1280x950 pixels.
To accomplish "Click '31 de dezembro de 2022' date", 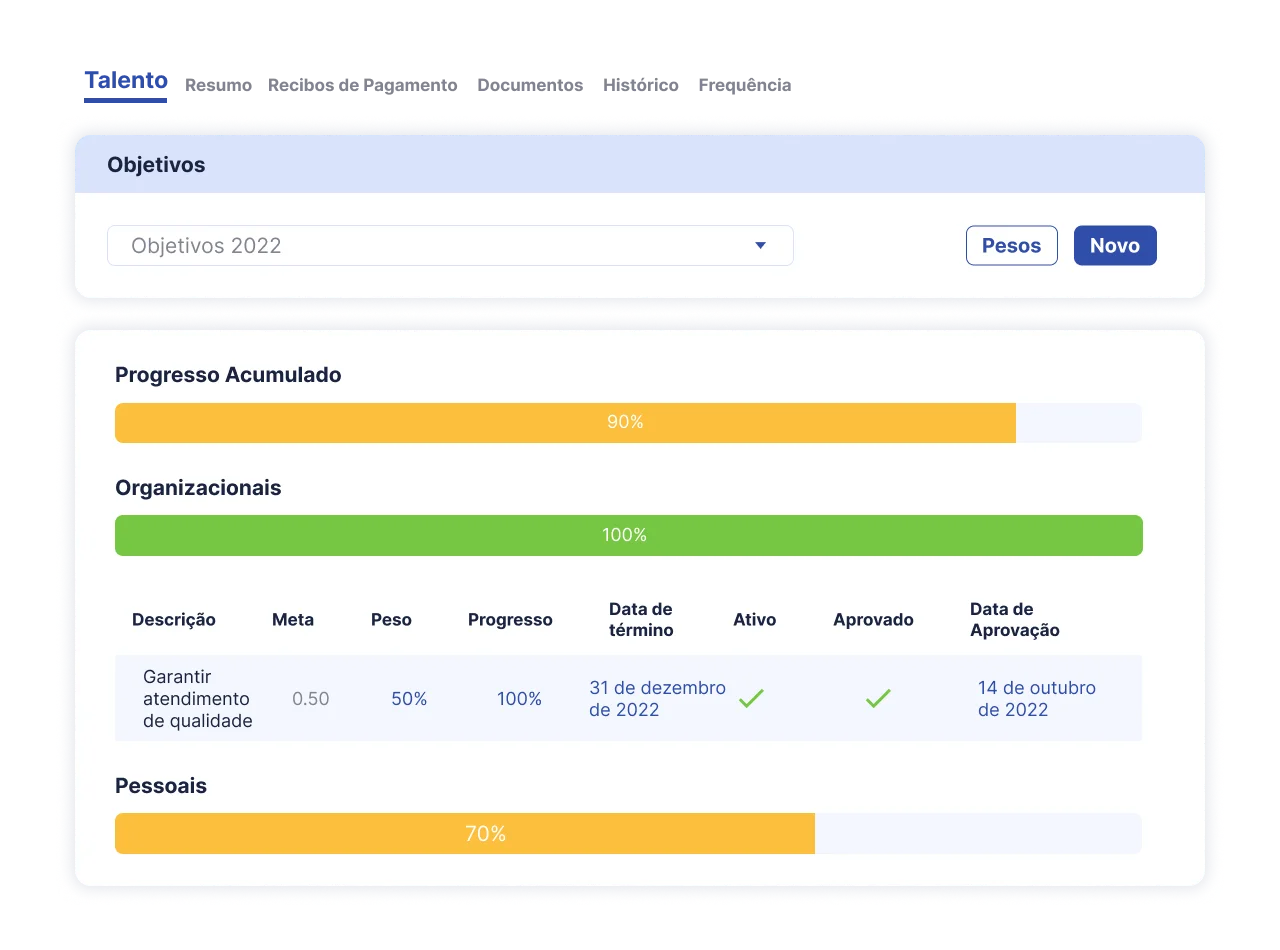I will (657, 699).
